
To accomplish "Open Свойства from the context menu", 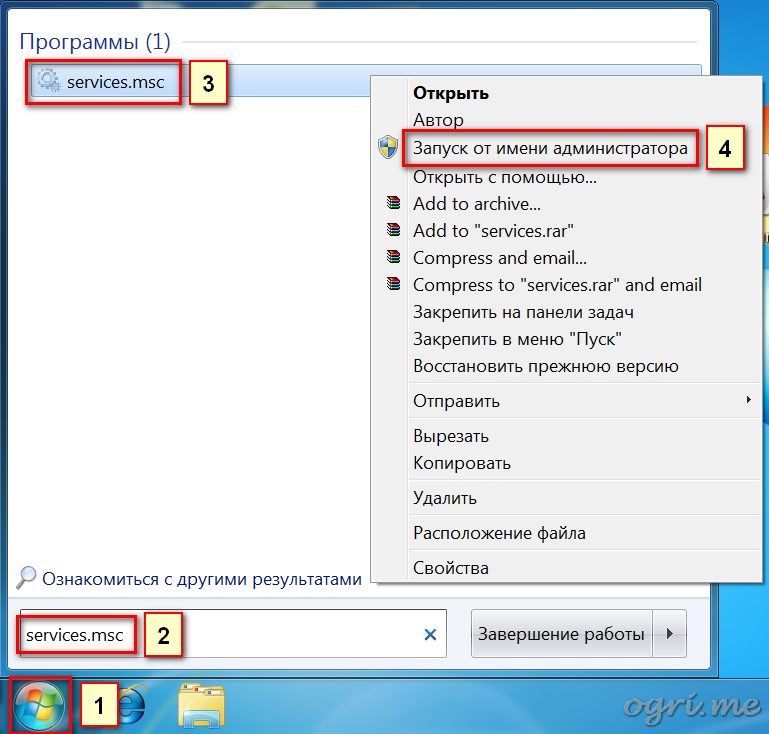I will (451, 568).
